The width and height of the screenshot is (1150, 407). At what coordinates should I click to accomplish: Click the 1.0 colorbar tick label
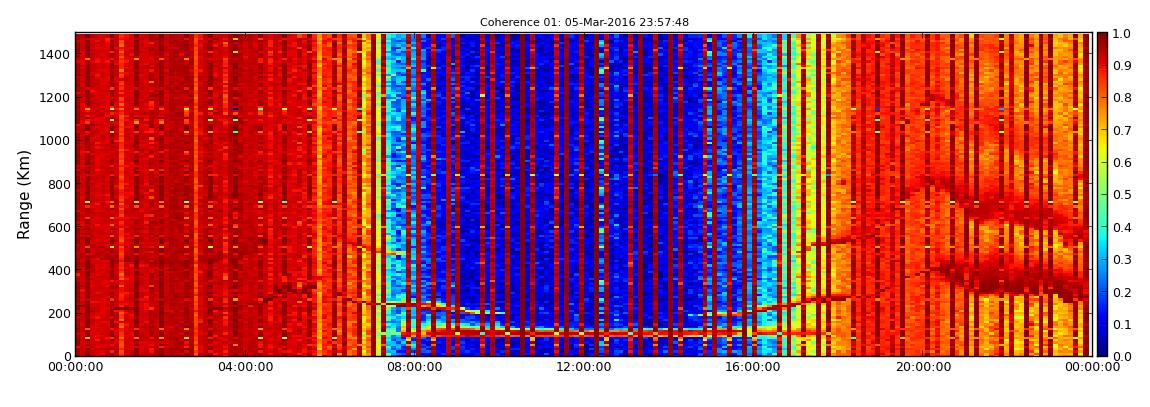click(1122, 34)
